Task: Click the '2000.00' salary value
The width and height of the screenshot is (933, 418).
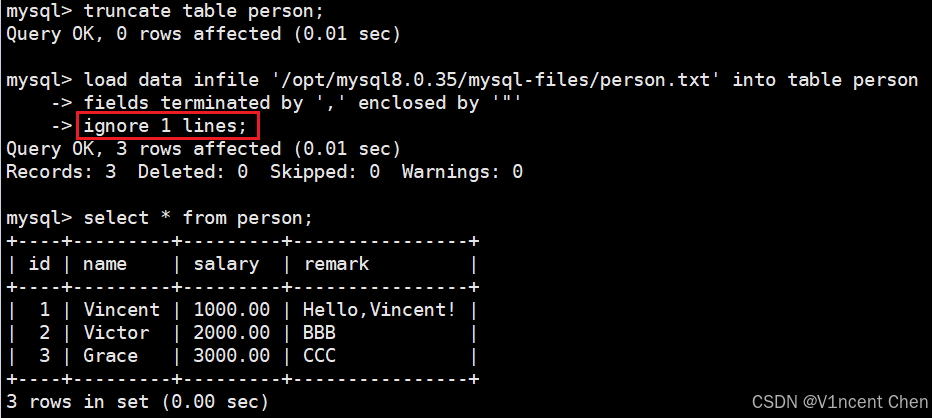Action: (x=231, y=333)
